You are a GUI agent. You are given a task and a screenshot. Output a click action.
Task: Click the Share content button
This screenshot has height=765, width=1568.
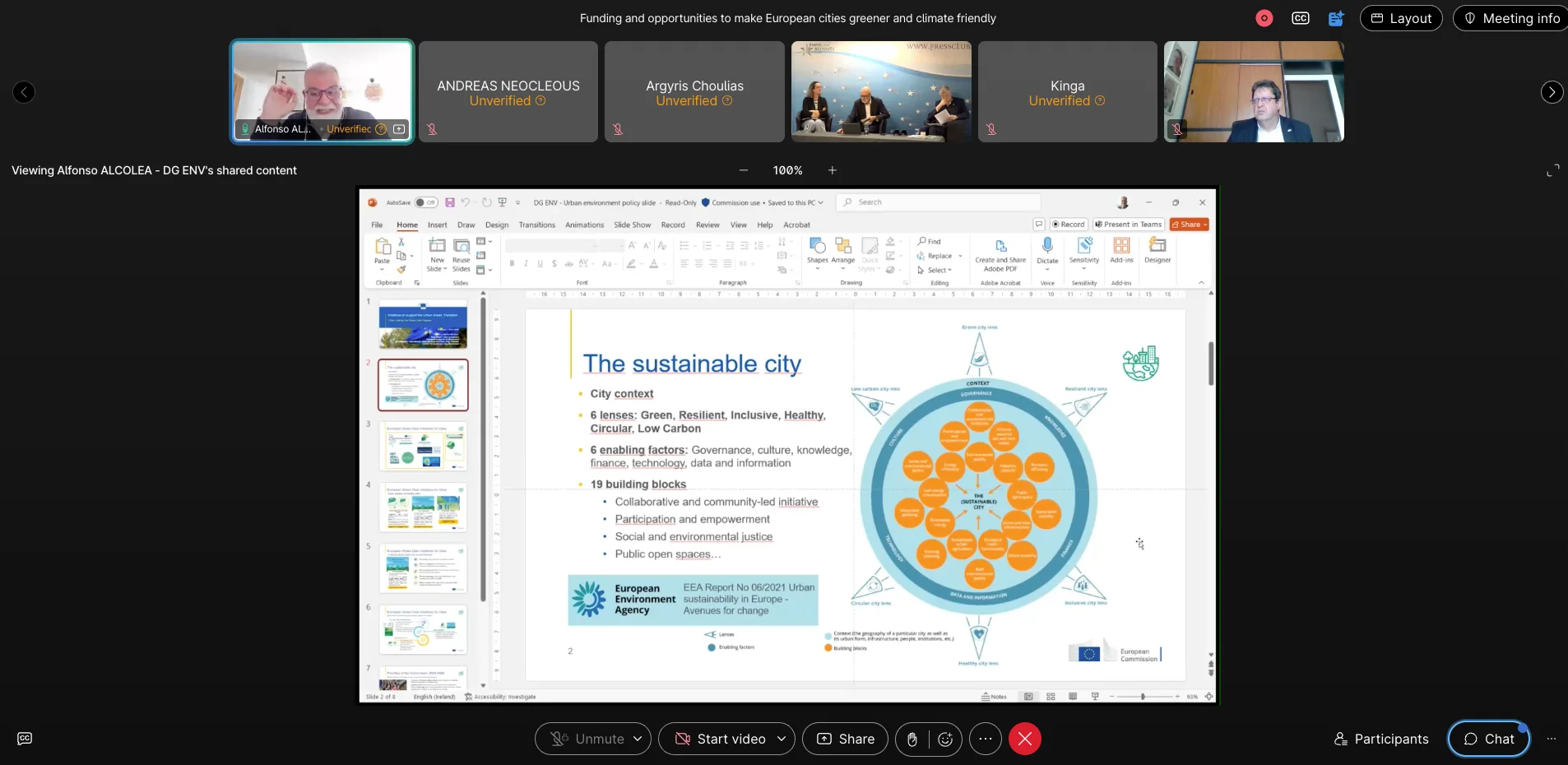pyautogui.click(x=845, y=739)
